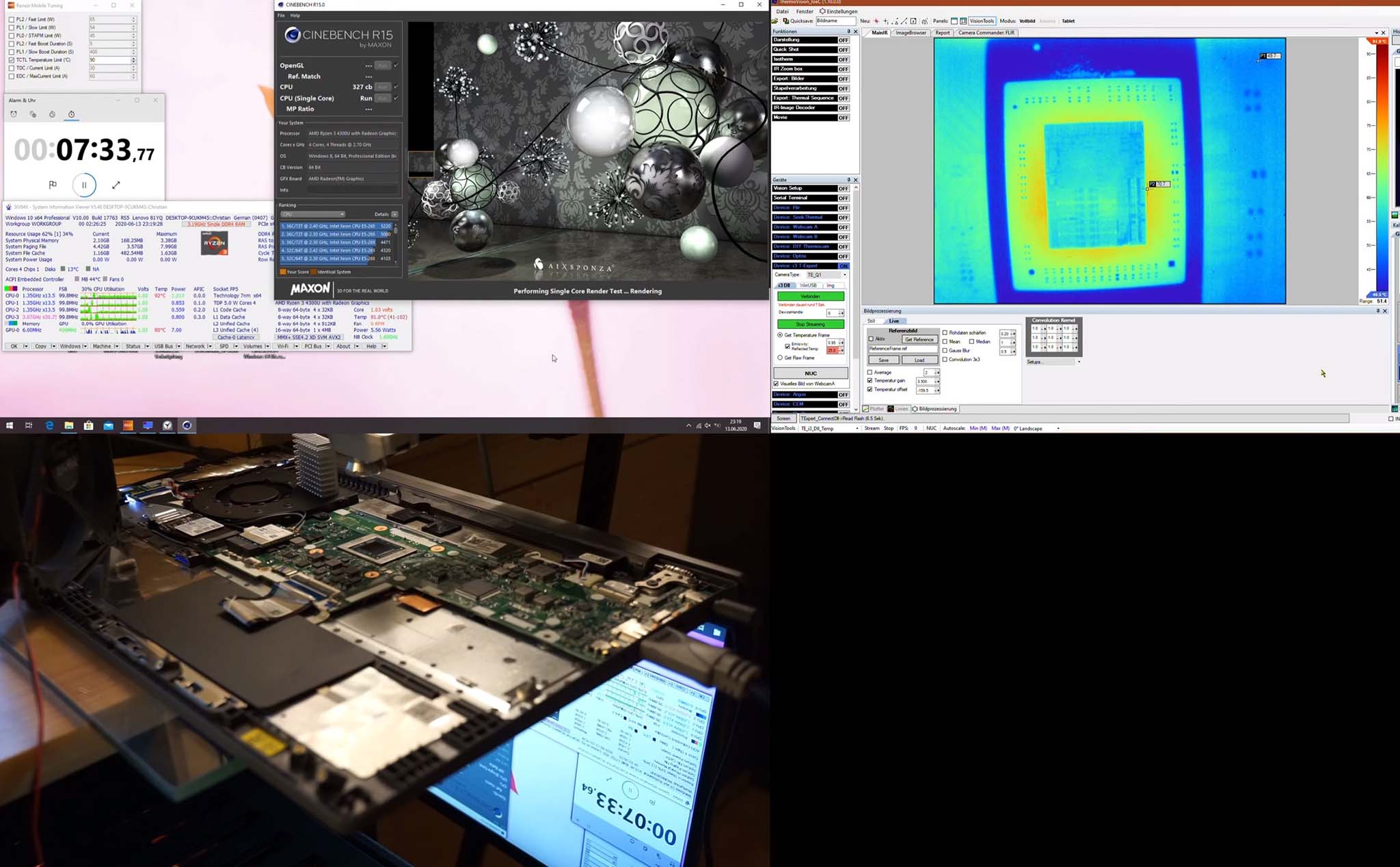Uncheck the Temperatur gain checkbox
1400x867 pixels.
[x=870, y=381]
